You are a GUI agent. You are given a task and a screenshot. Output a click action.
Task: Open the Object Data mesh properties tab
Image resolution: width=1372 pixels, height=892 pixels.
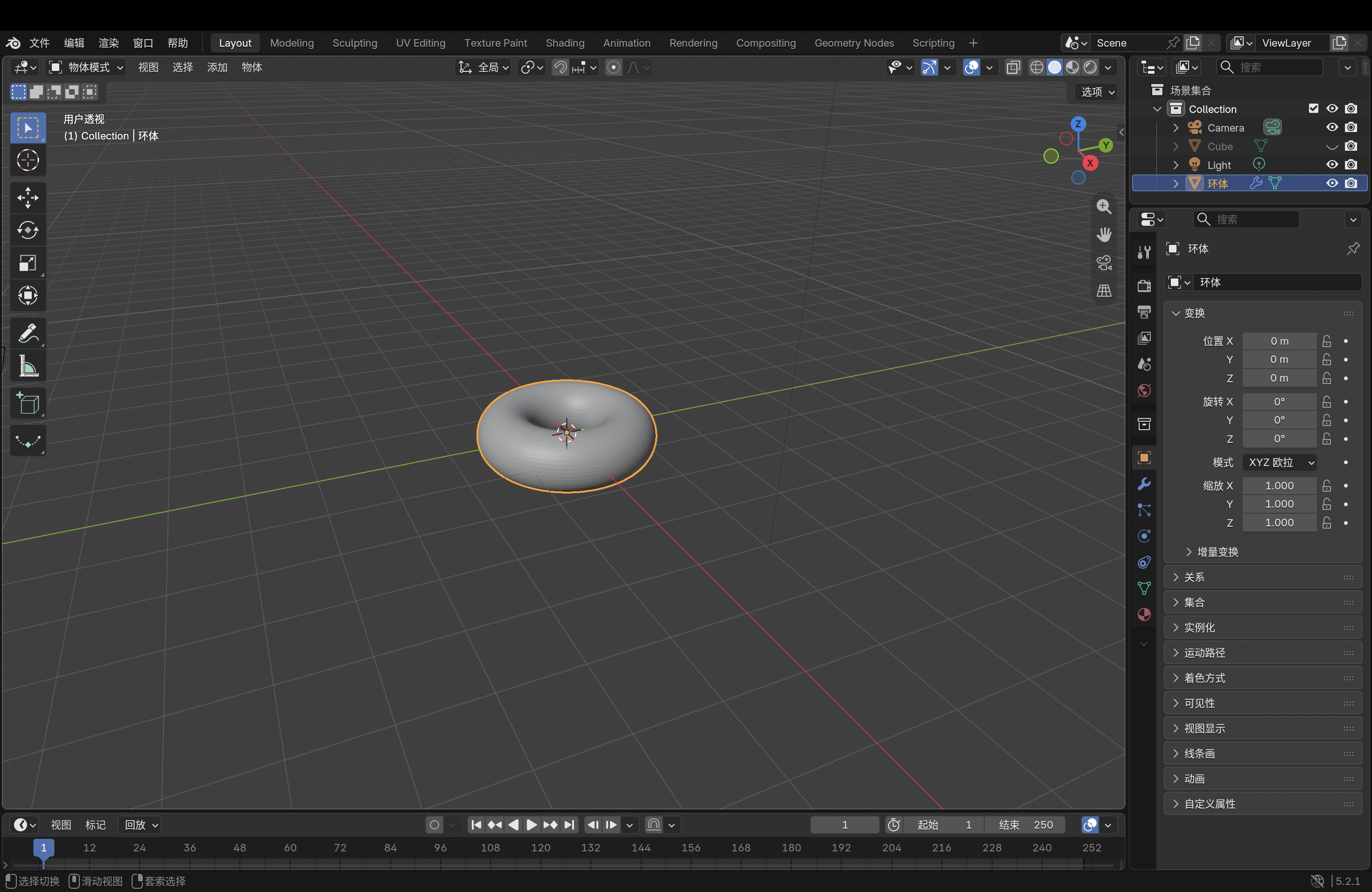(1144, 588)
